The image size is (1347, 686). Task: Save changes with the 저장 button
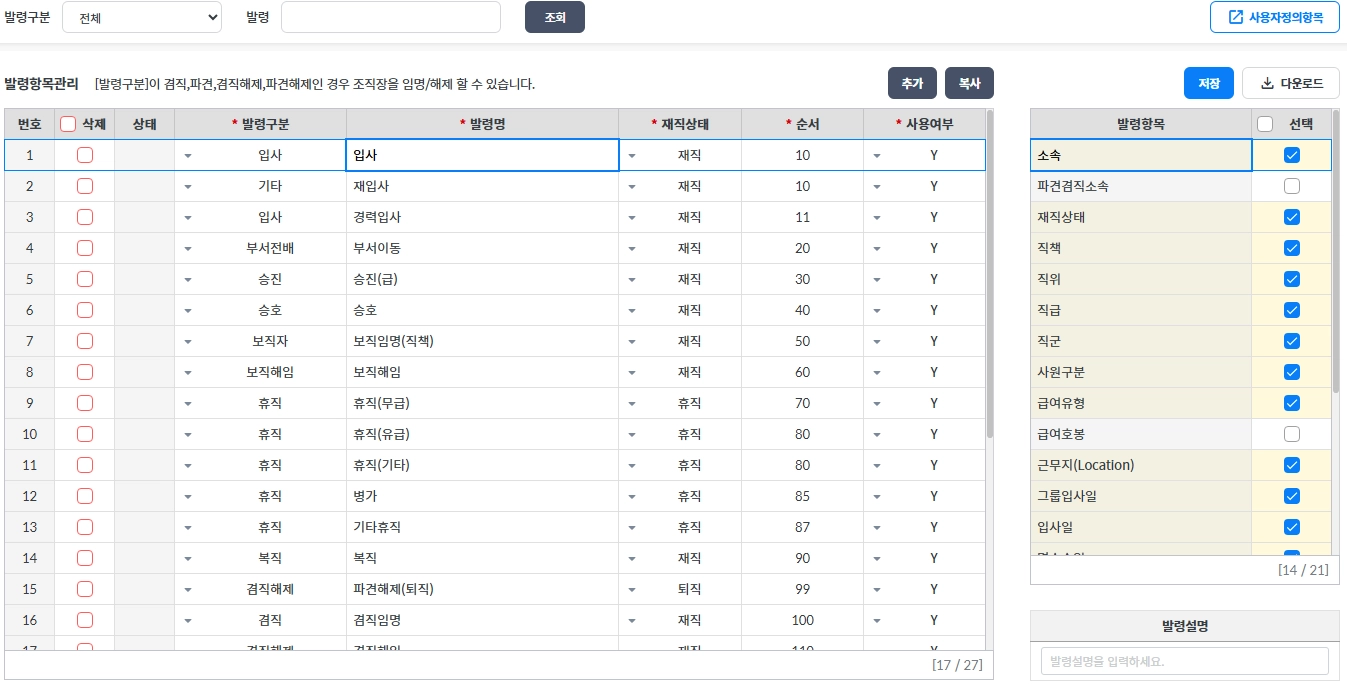click(1208, 84)
